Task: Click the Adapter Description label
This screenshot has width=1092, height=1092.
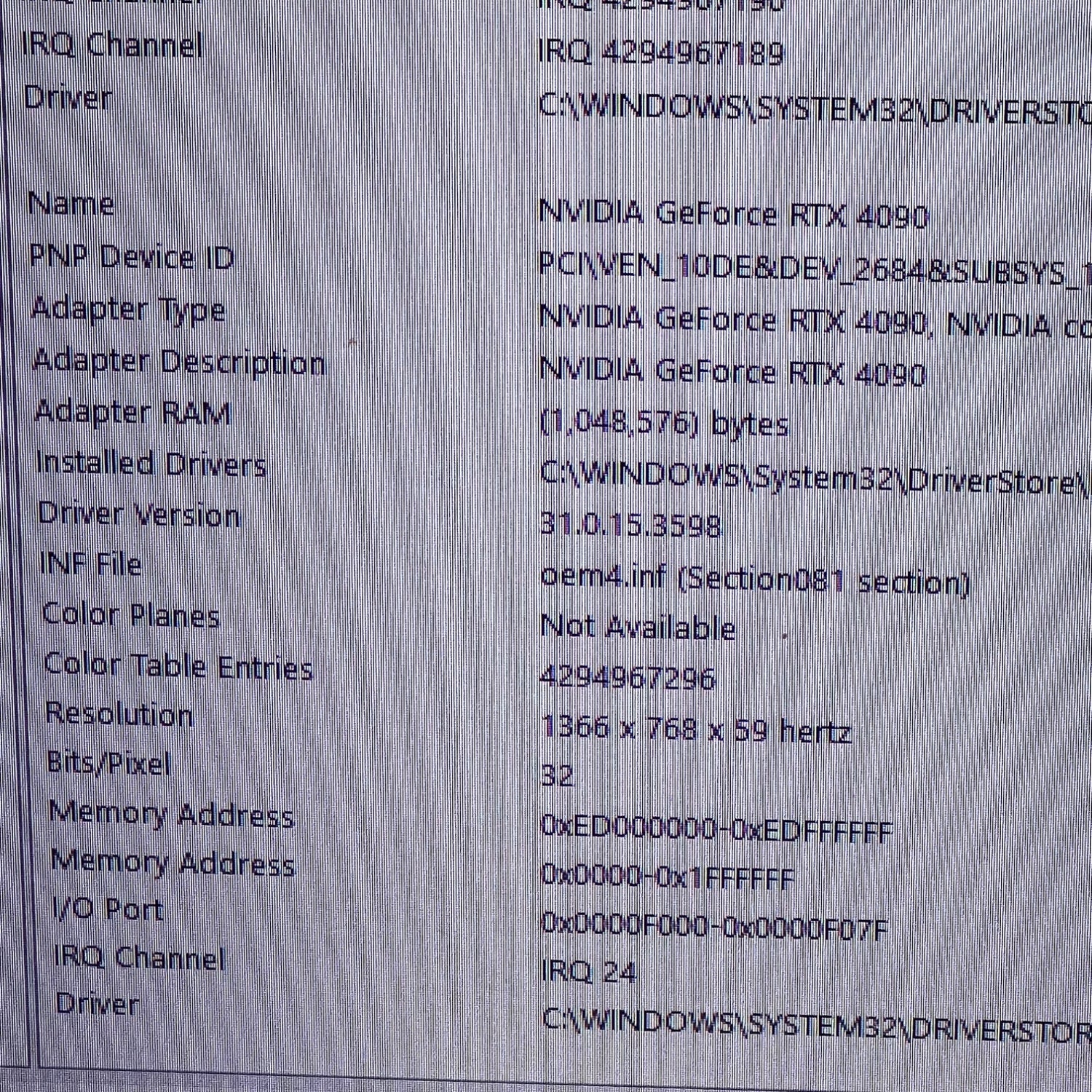Action: pyautogui.click(x=179, y=361)
